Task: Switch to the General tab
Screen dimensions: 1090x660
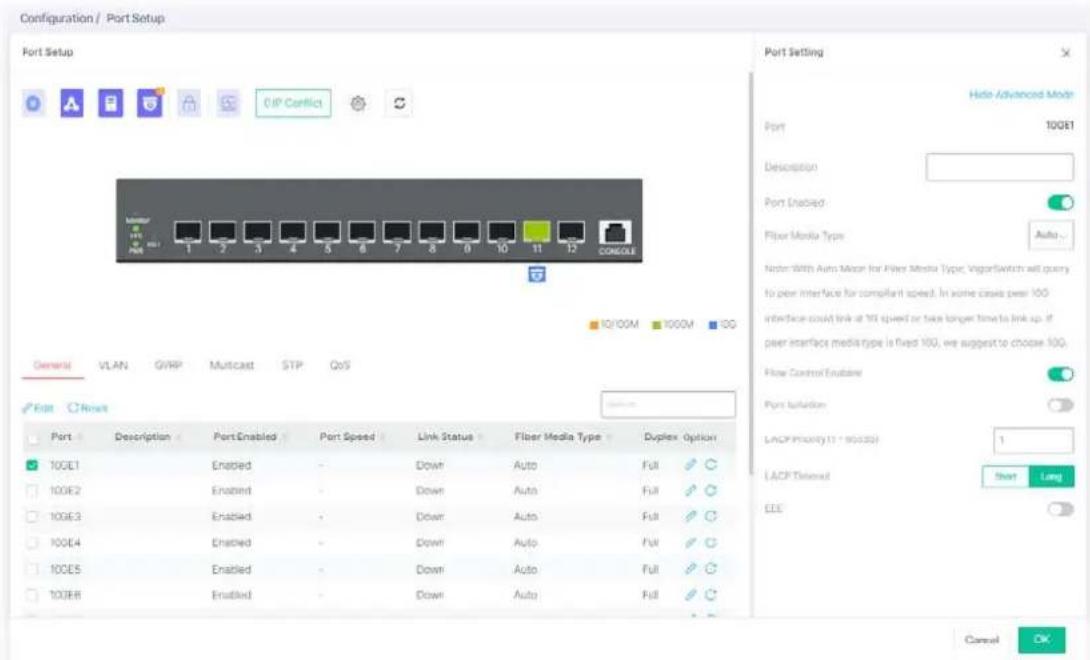Action: [52, 365]
